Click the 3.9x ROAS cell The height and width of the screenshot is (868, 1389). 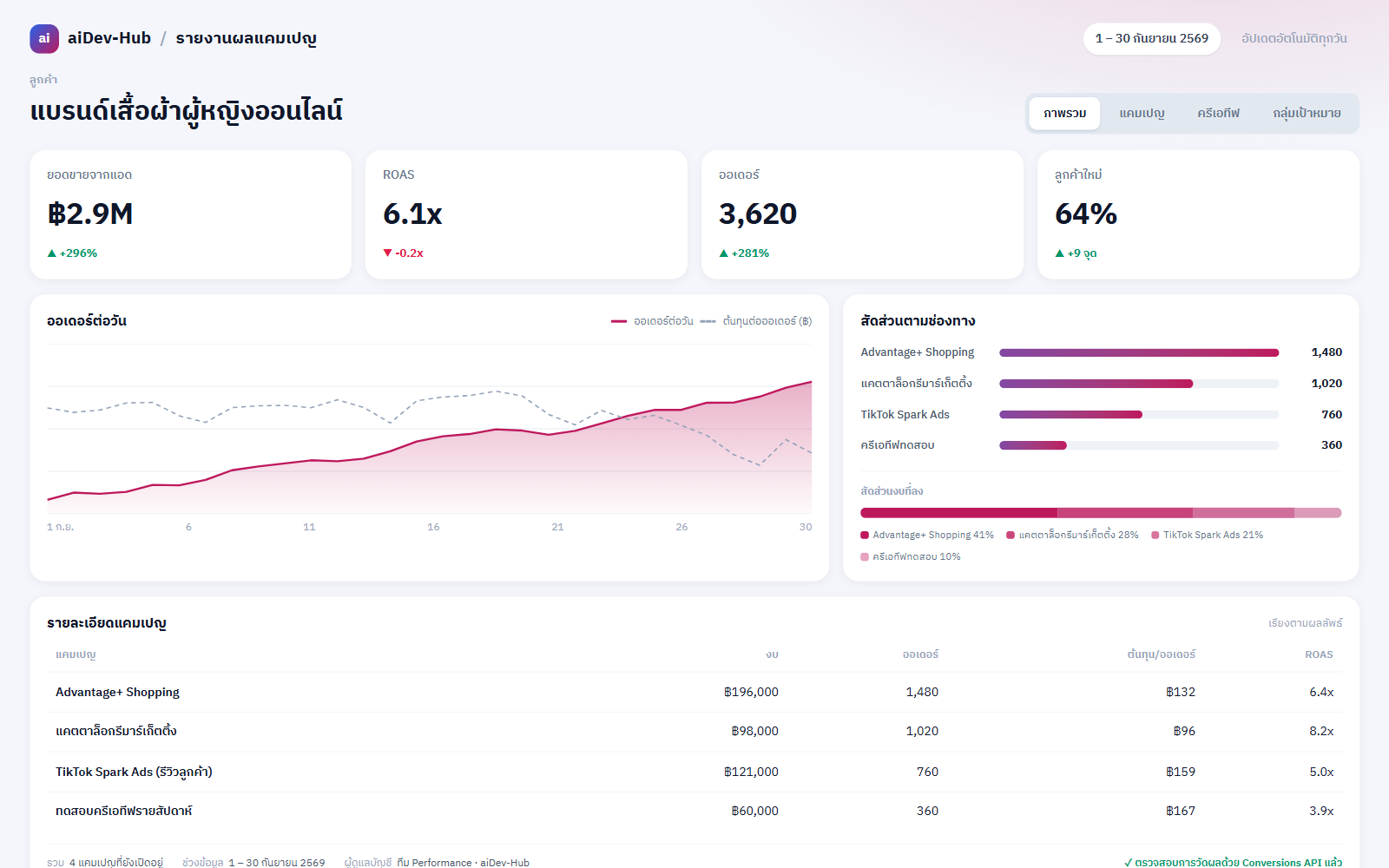point(1321,812)
